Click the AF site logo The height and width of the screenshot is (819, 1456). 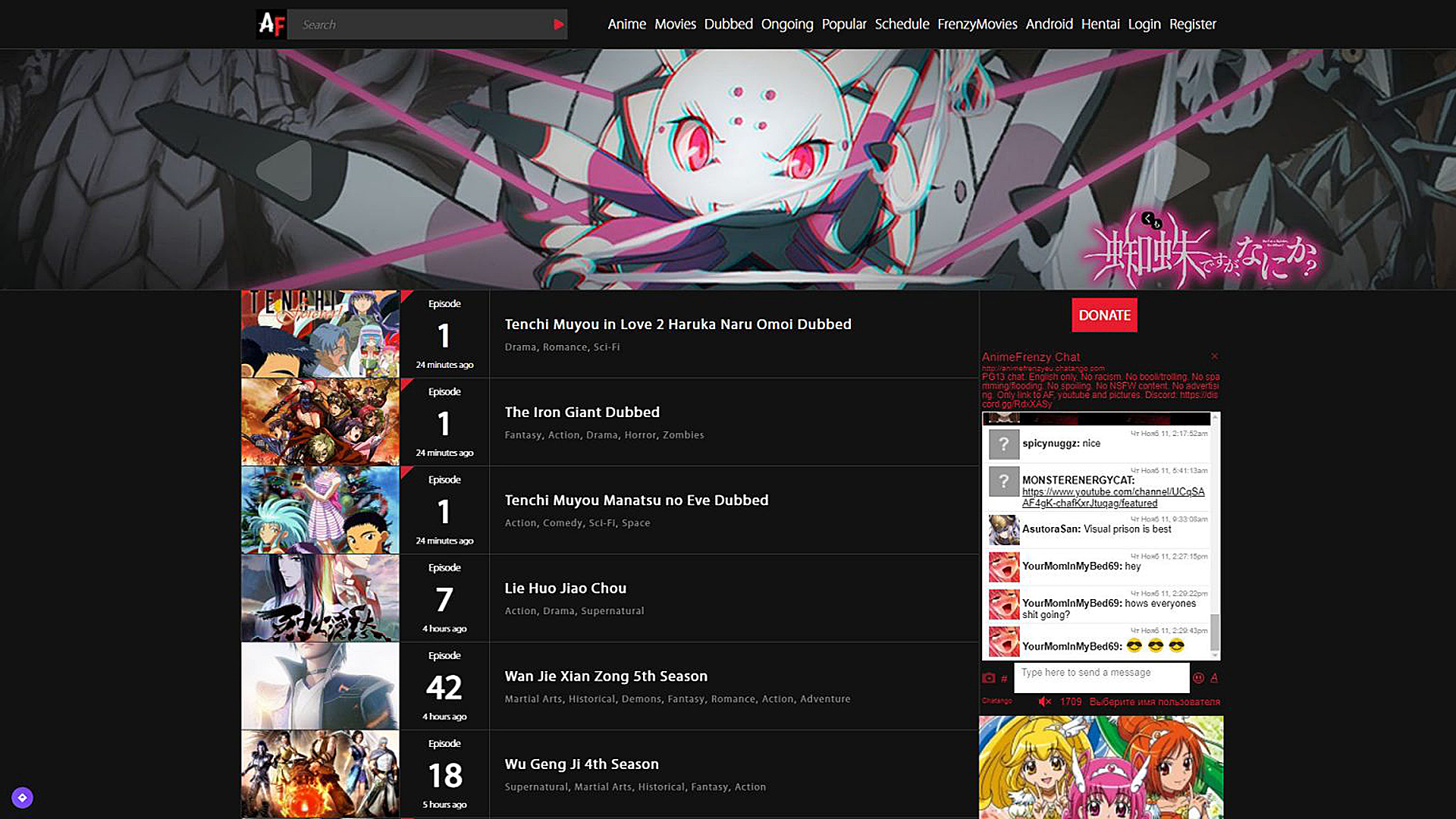(271, 24)
